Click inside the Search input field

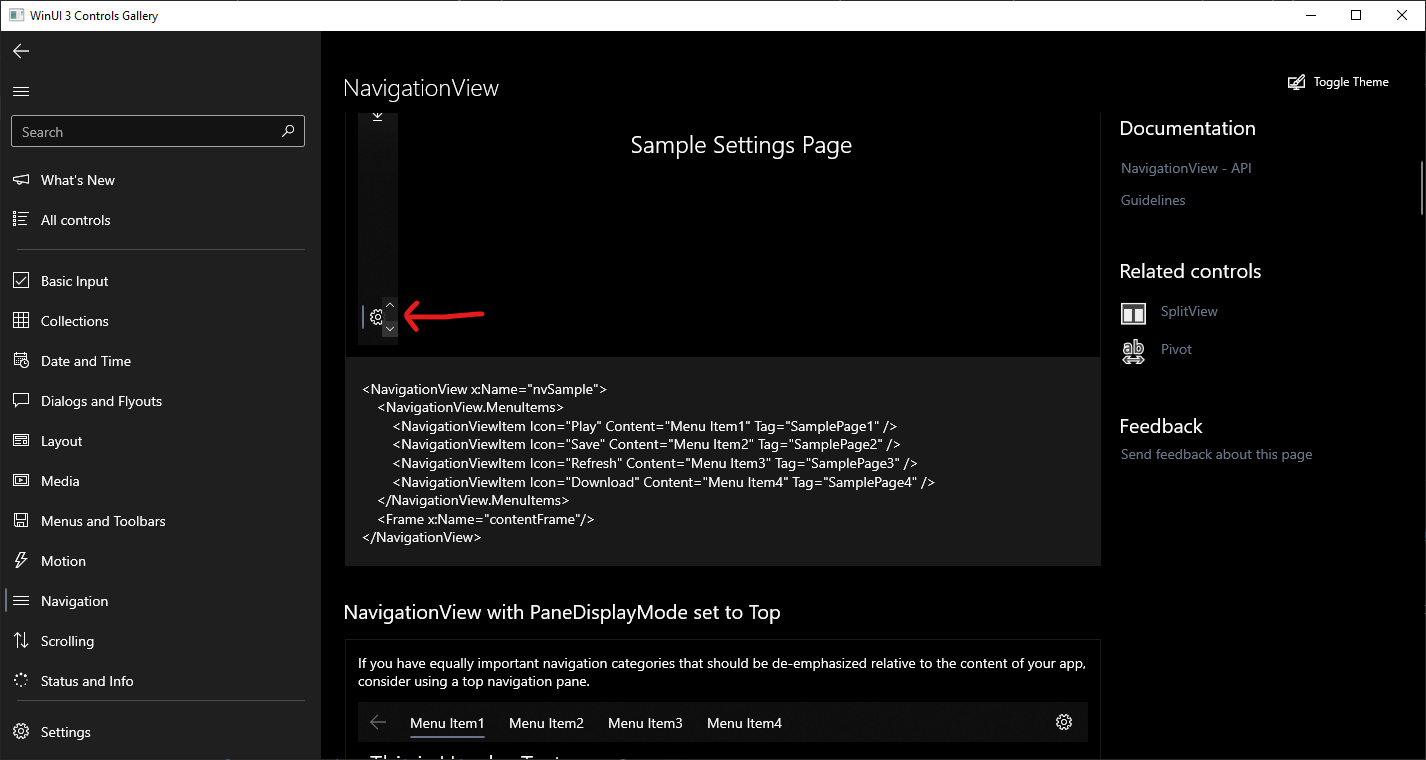click(150, 131)
